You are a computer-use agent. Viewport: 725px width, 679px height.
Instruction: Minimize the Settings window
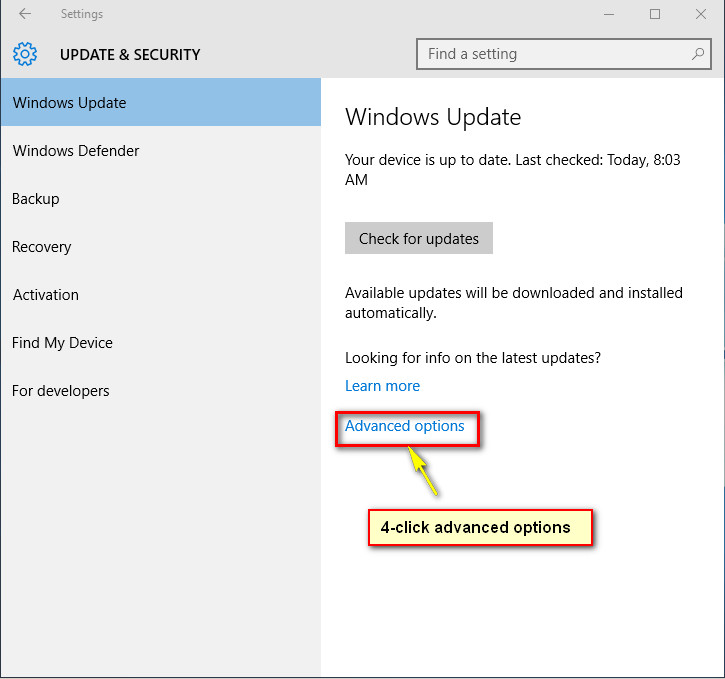tap(609, 14)
